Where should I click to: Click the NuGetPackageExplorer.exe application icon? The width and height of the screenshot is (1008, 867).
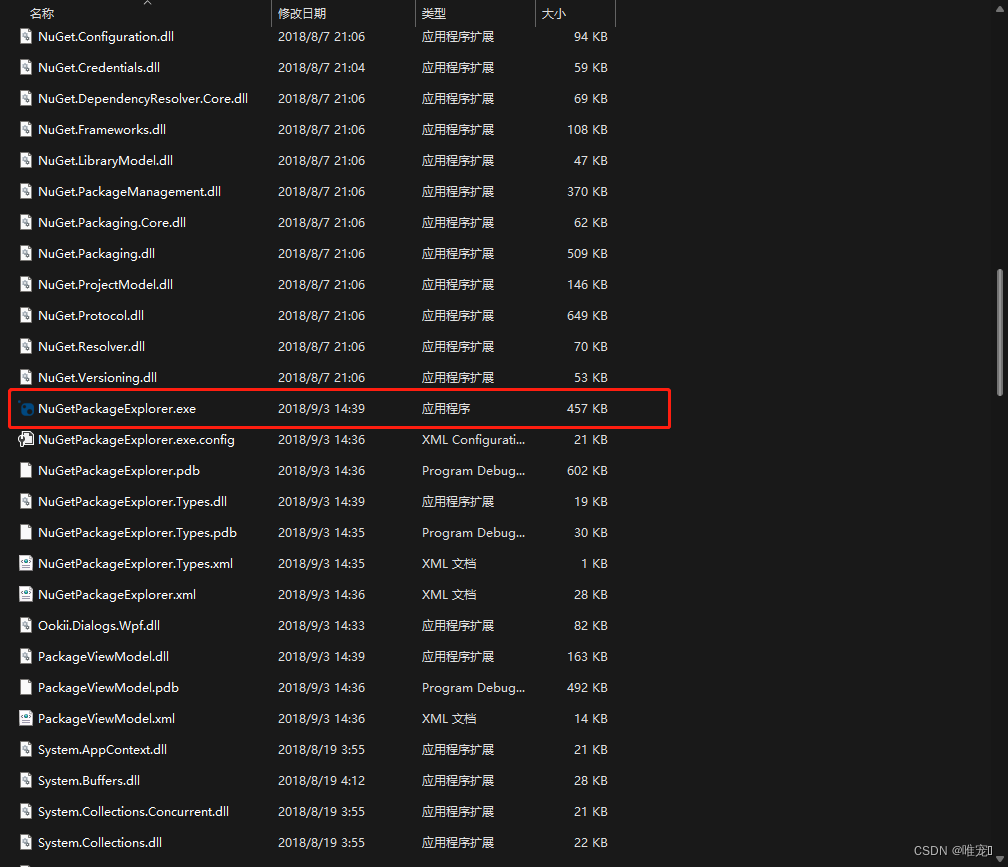coord(26,409)
